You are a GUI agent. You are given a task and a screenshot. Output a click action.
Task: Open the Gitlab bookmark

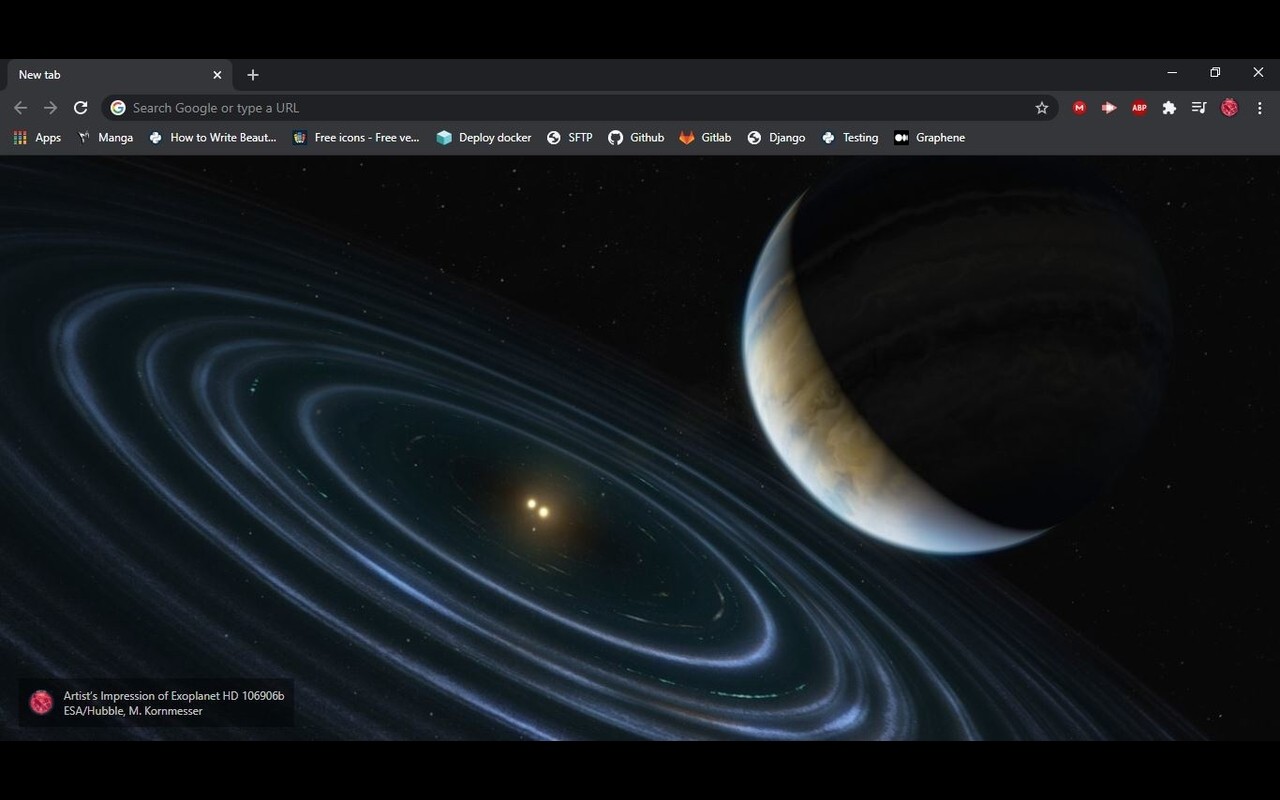click(705, 138)
